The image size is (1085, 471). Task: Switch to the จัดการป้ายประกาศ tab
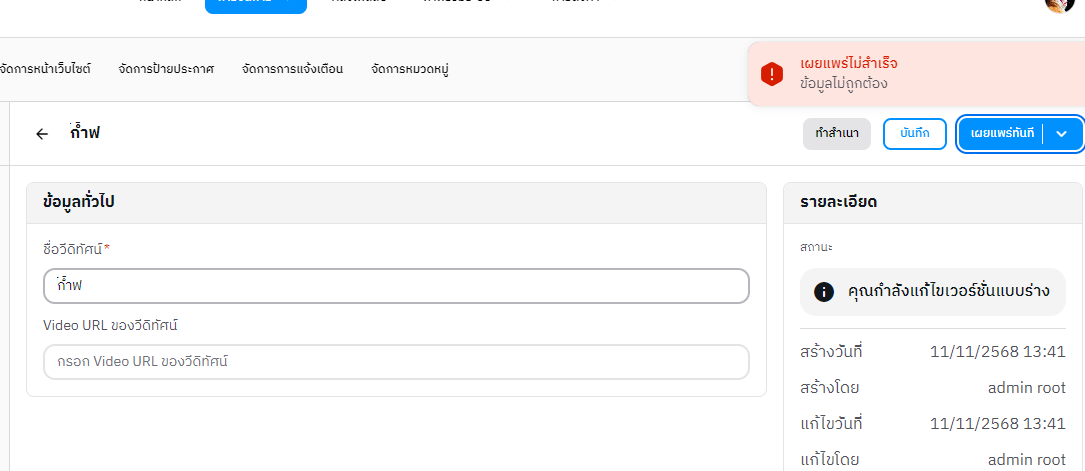click(x=166, y=69)
